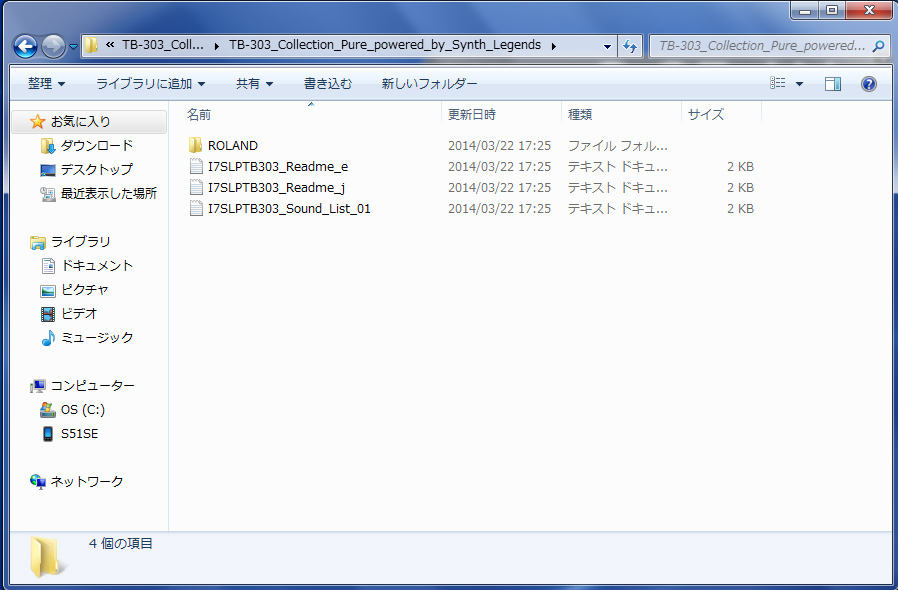Click the ネットワーク globe icon
898x590 pixels.
click(38, 482)
